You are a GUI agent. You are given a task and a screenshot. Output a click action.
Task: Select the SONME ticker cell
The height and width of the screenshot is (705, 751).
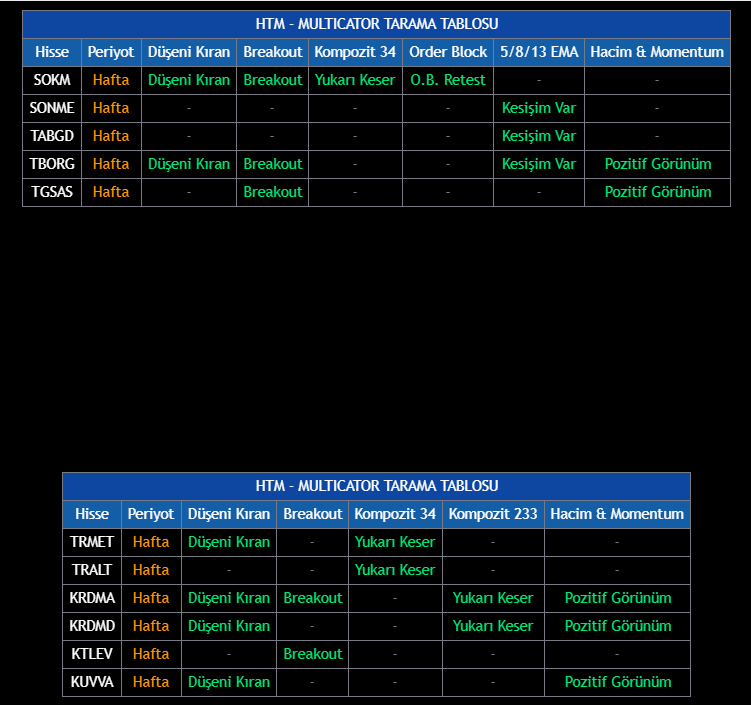point(52,108)
